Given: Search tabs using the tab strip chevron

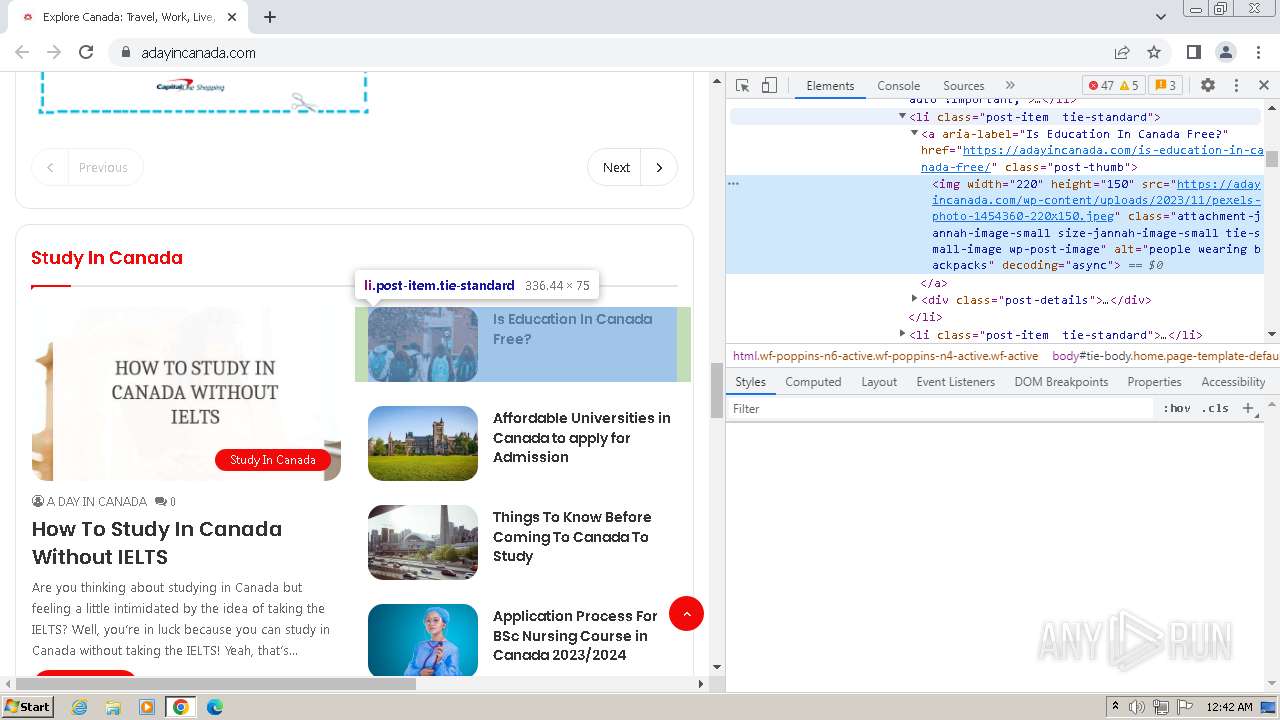Looking at the screenshot, I should [1160, 17].
